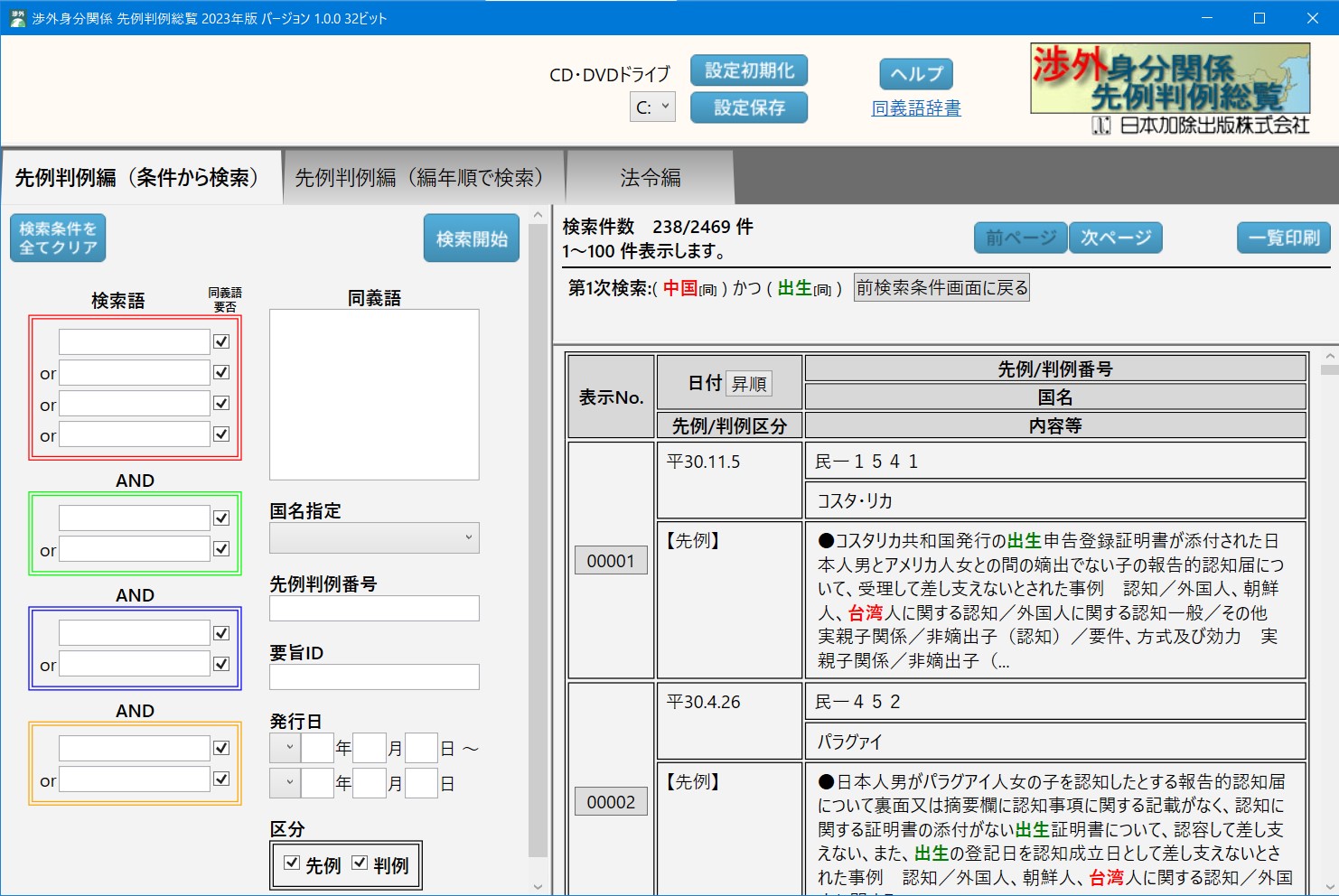Open the 発行日 start era dropdown
Screen dimensions: 1339x896
pyautogui.click(x=285, y=748)
